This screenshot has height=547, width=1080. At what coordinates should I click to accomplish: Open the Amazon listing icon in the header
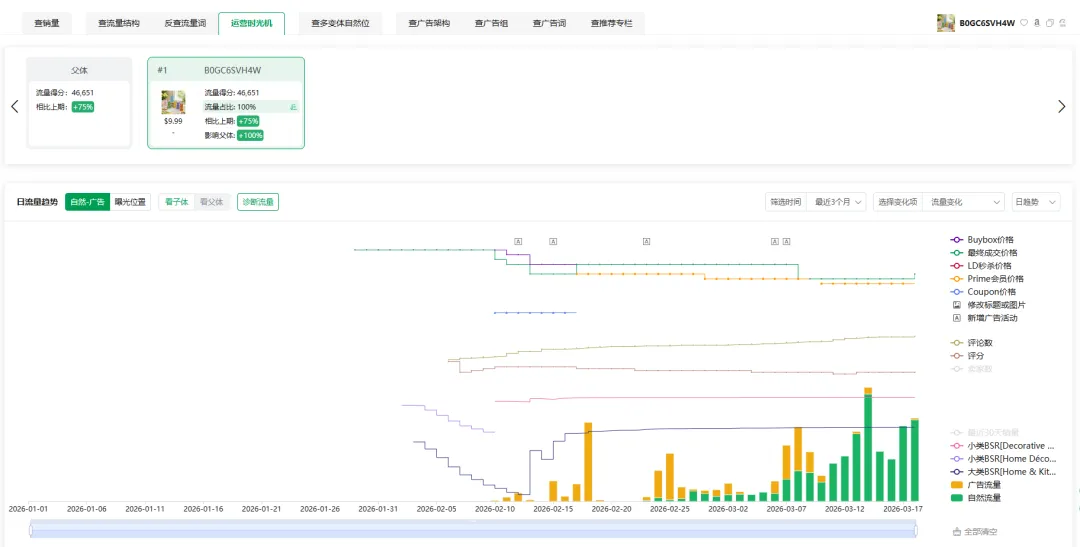(x=1037, y=23)
